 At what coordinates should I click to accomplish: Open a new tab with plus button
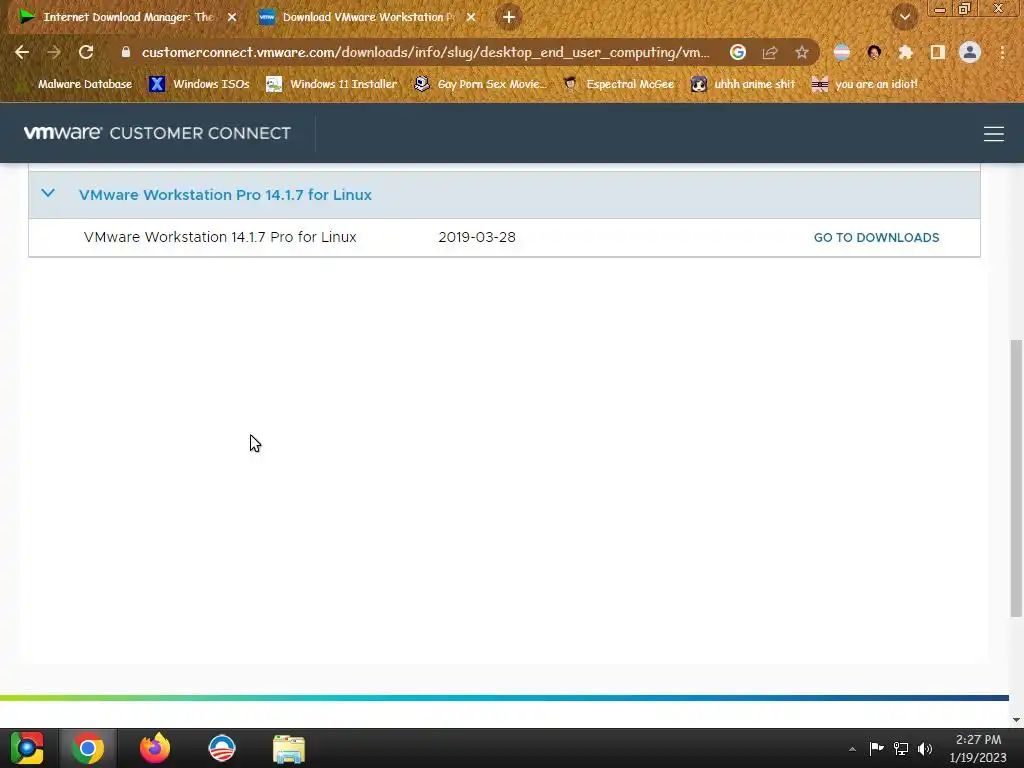509,17
